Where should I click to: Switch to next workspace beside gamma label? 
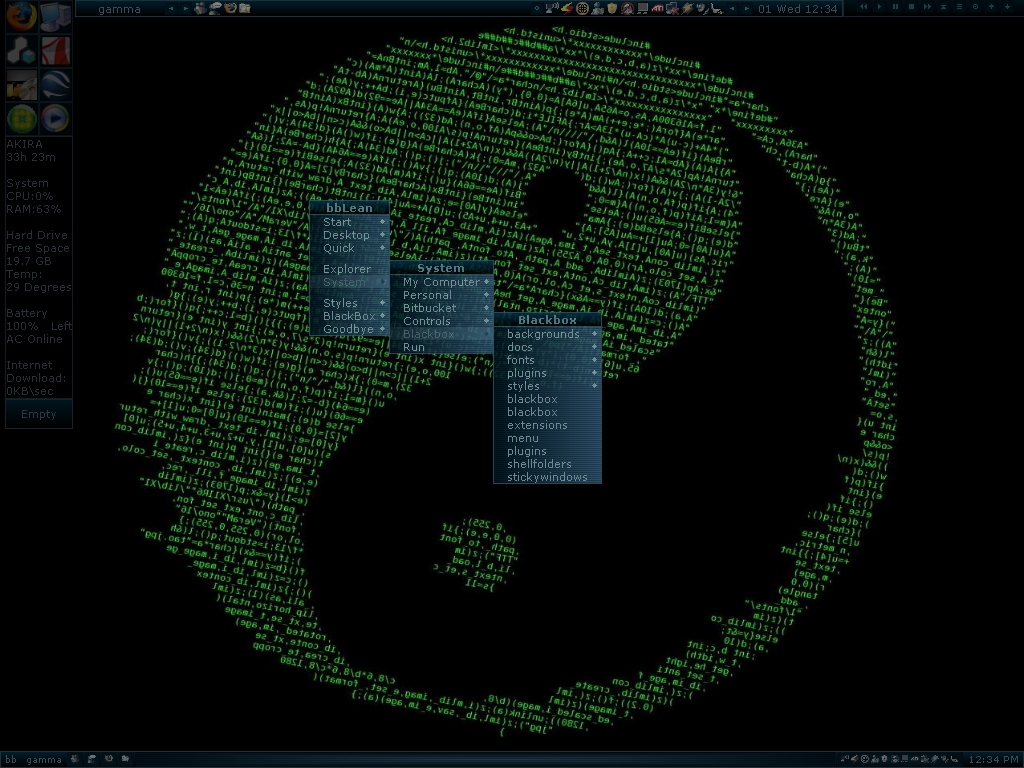click(x=185, y=8)
